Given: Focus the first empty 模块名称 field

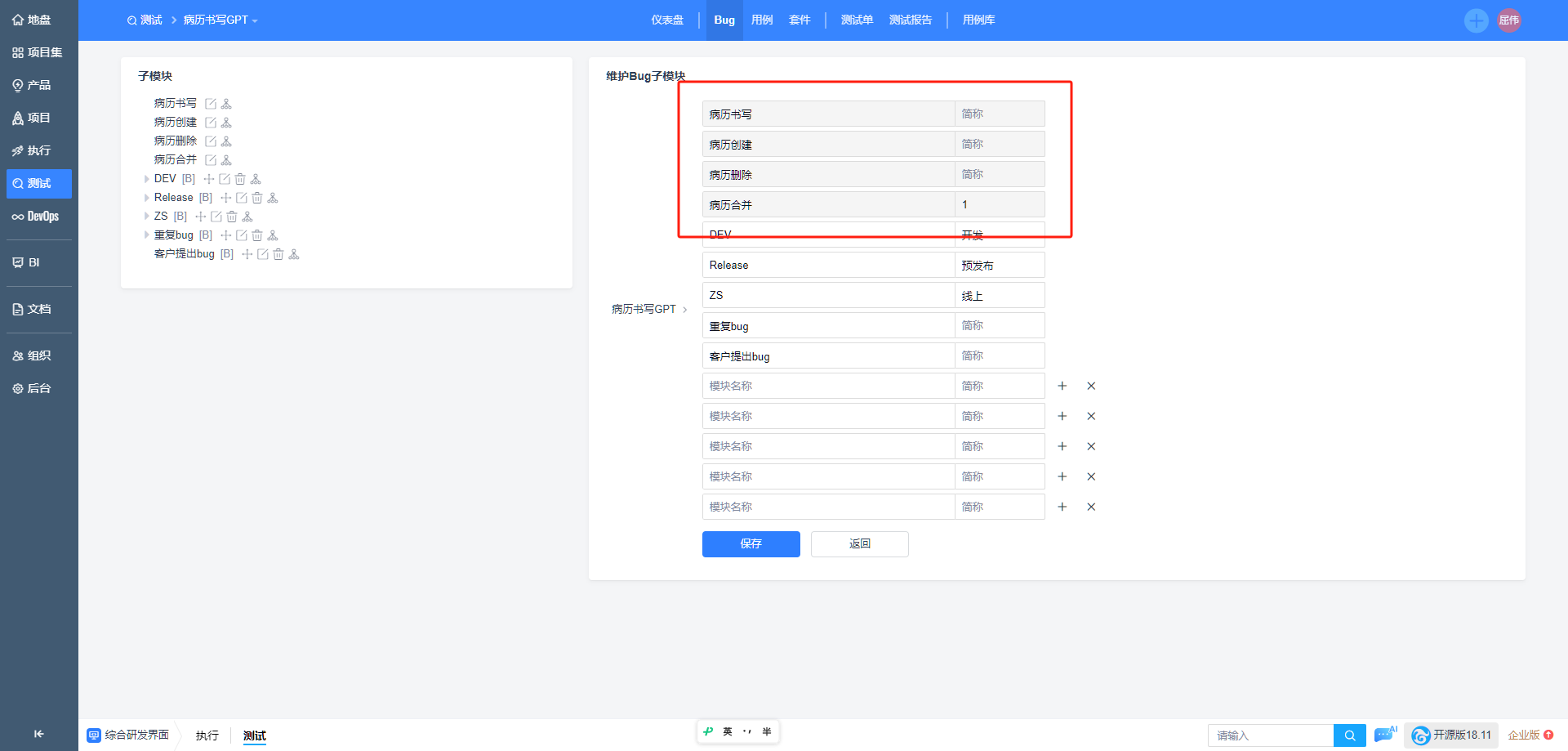Looking at the screenshot, I should (x=829, y=386).
